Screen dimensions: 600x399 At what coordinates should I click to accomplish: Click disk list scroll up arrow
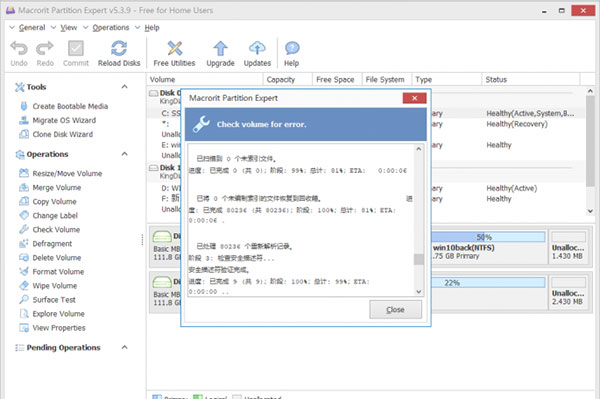point(590,91)
